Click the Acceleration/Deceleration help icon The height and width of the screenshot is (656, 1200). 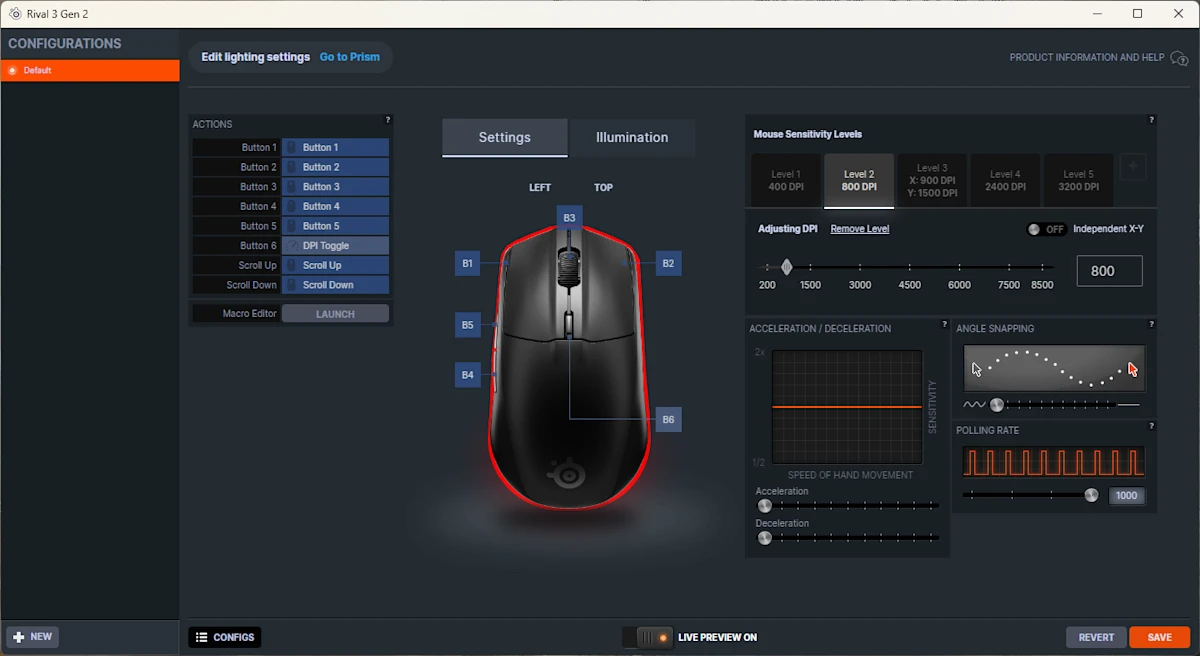[x=944, y=324]
